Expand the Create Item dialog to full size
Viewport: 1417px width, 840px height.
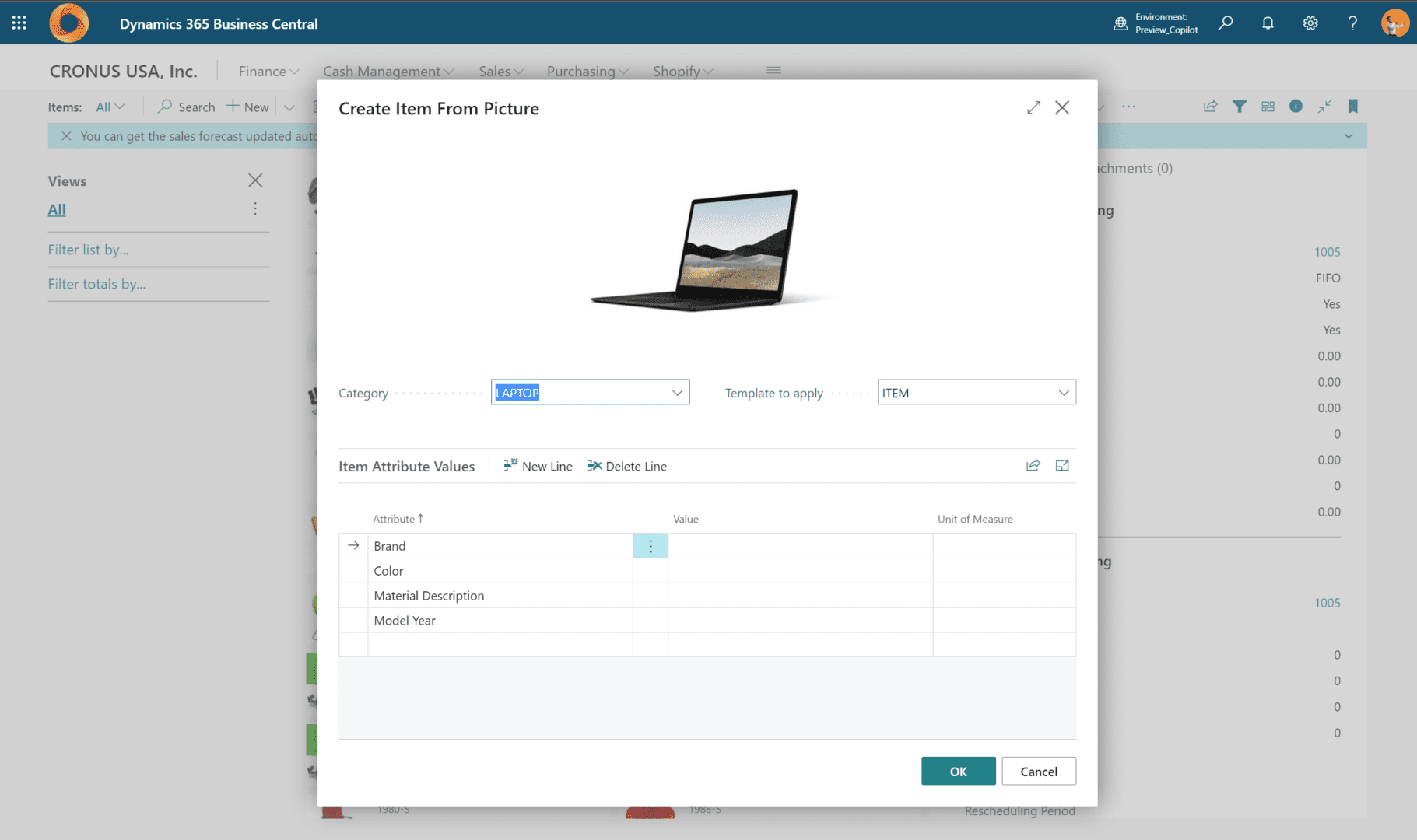[x=1033, y=108]
